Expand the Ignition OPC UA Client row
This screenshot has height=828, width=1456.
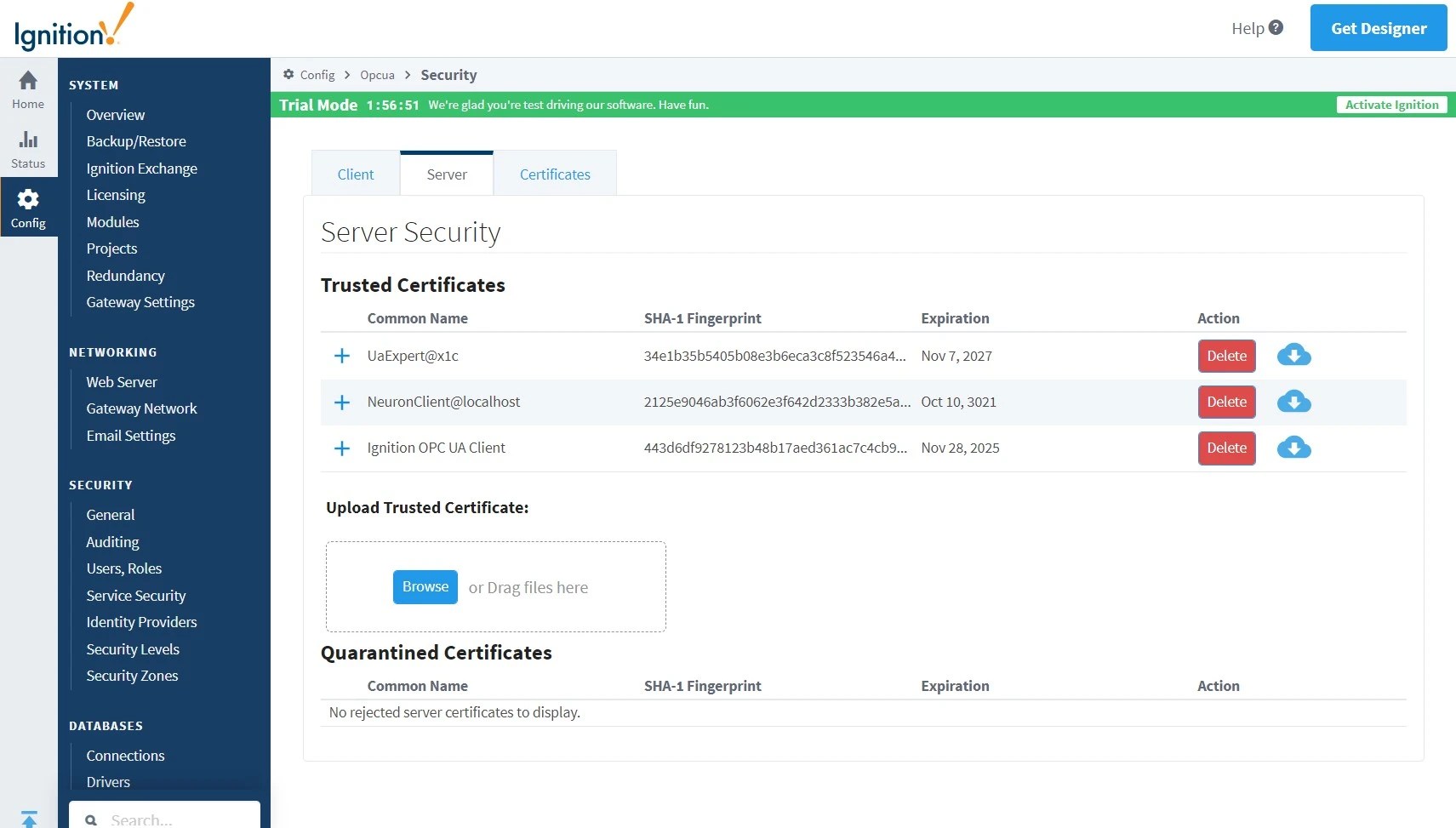(342, 448)
